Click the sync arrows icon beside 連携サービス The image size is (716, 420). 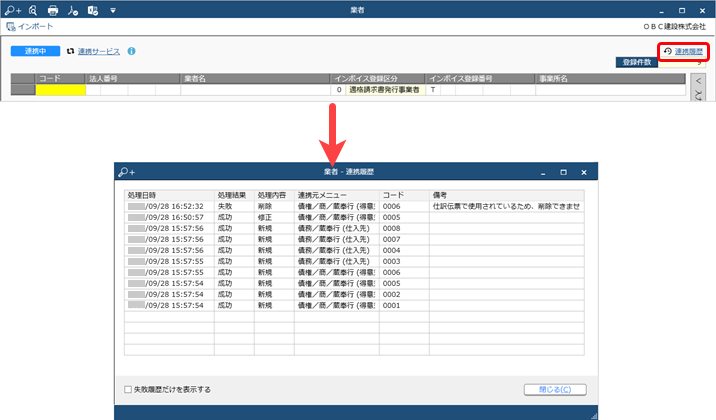(70, 51)
